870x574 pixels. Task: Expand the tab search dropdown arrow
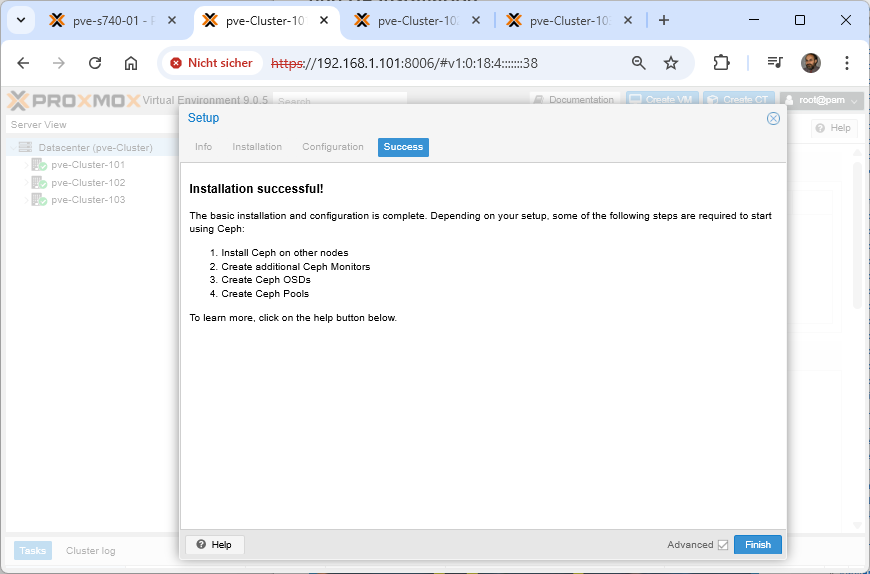20,20
